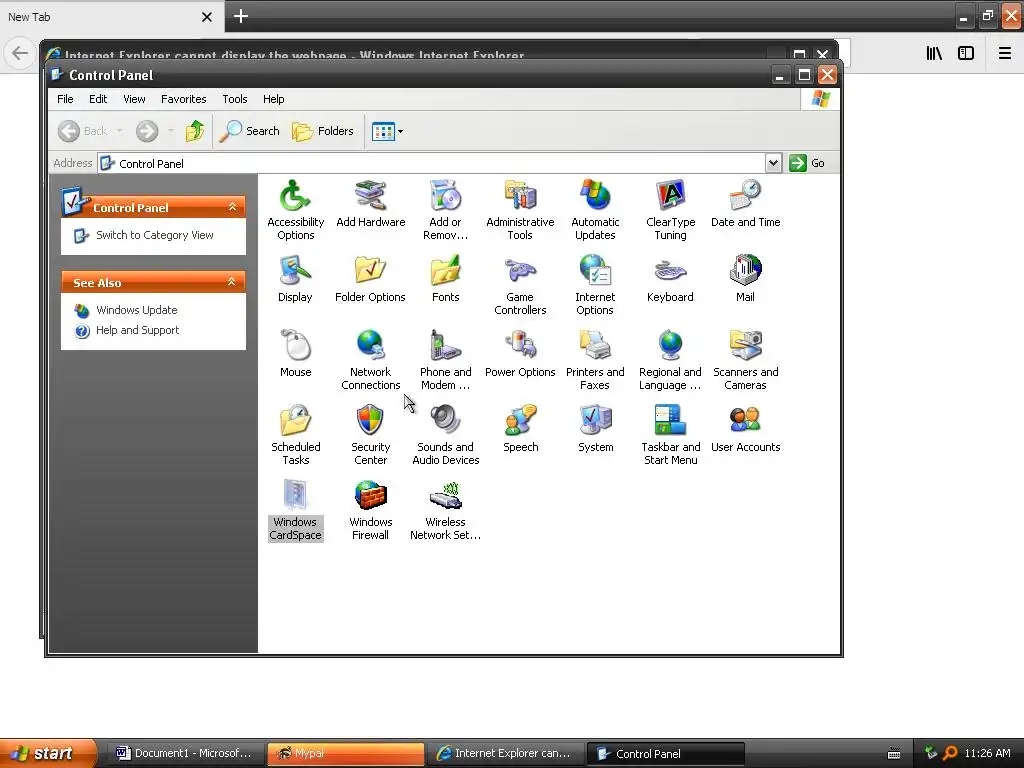Open the Edit menu
This screenshot has height=768, width=1024.
[x=98, y=99]
